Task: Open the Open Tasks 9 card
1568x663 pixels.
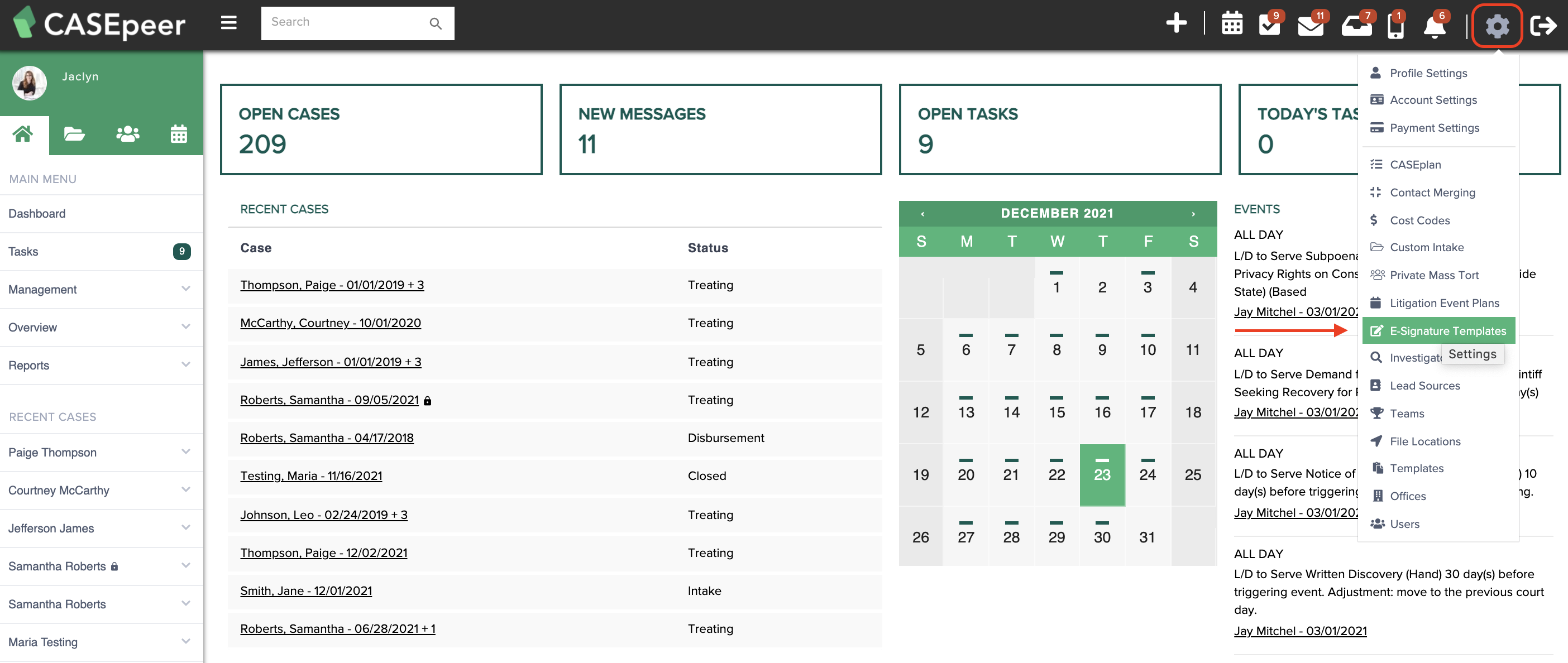Action: click(x=1060, y=129)
